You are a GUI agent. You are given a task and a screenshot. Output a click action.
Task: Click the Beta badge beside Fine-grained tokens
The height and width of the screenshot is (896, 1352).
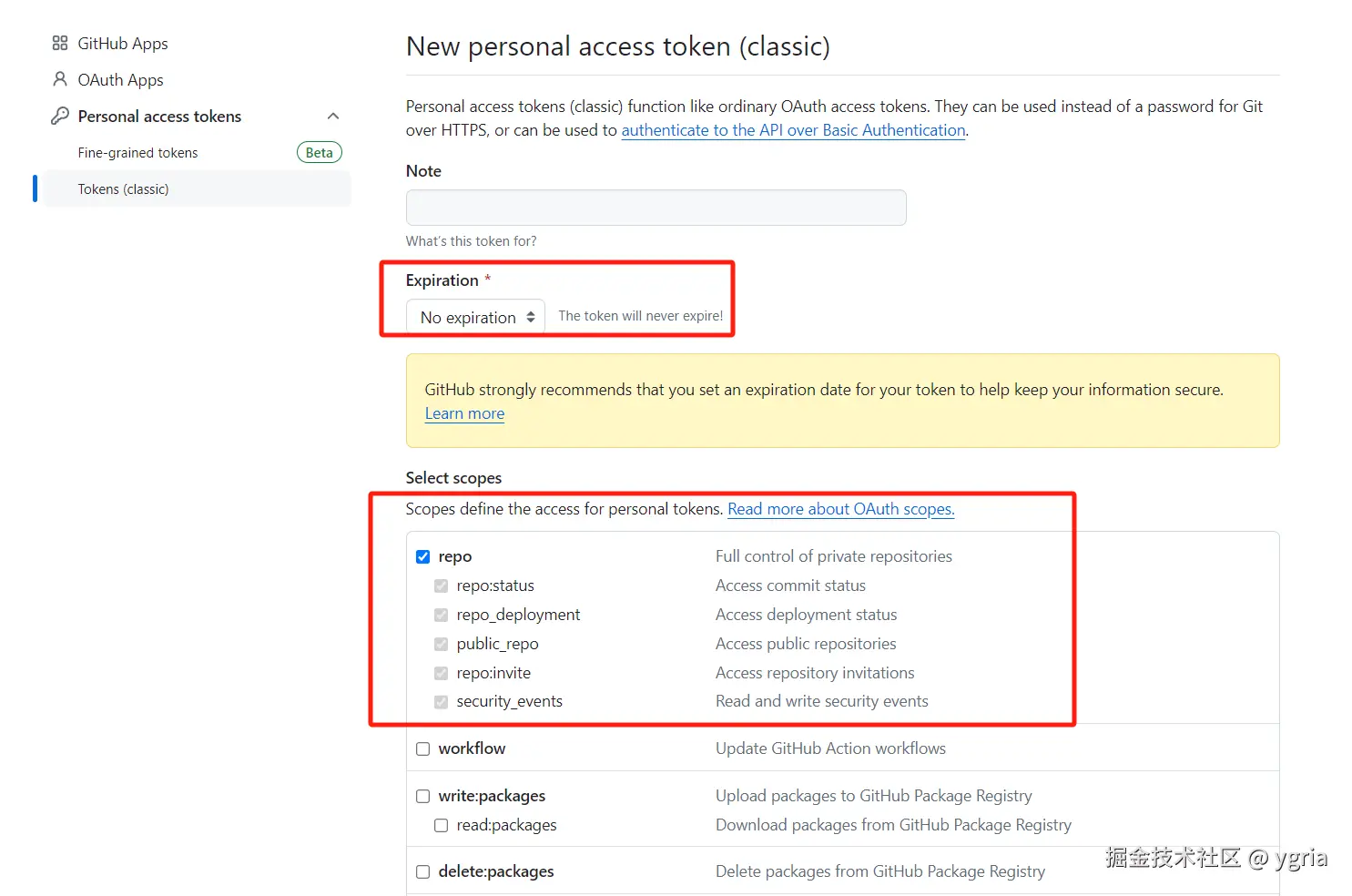pyautogui.click(x=319, y=152)
